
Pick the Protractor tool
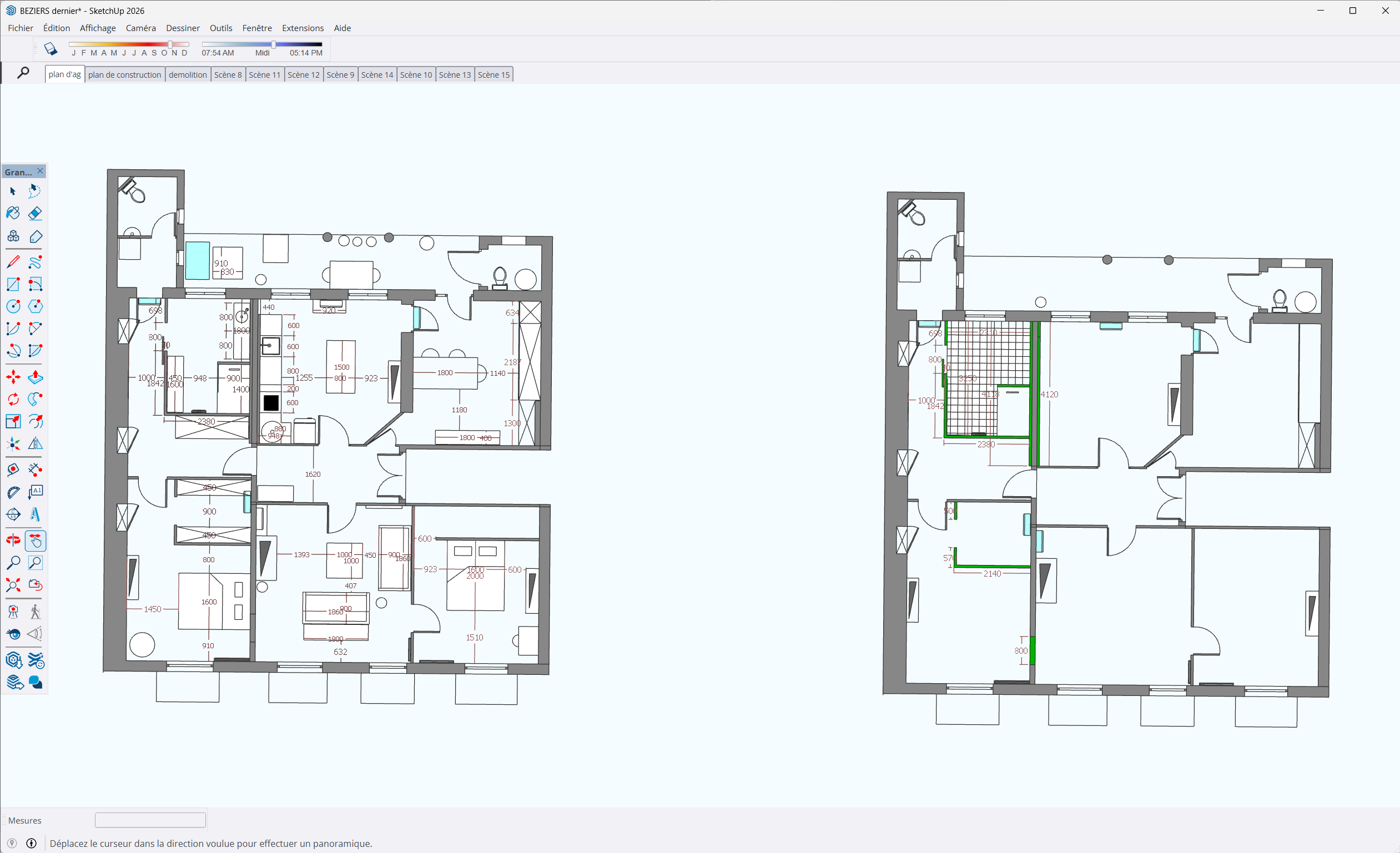pos(13,492)
